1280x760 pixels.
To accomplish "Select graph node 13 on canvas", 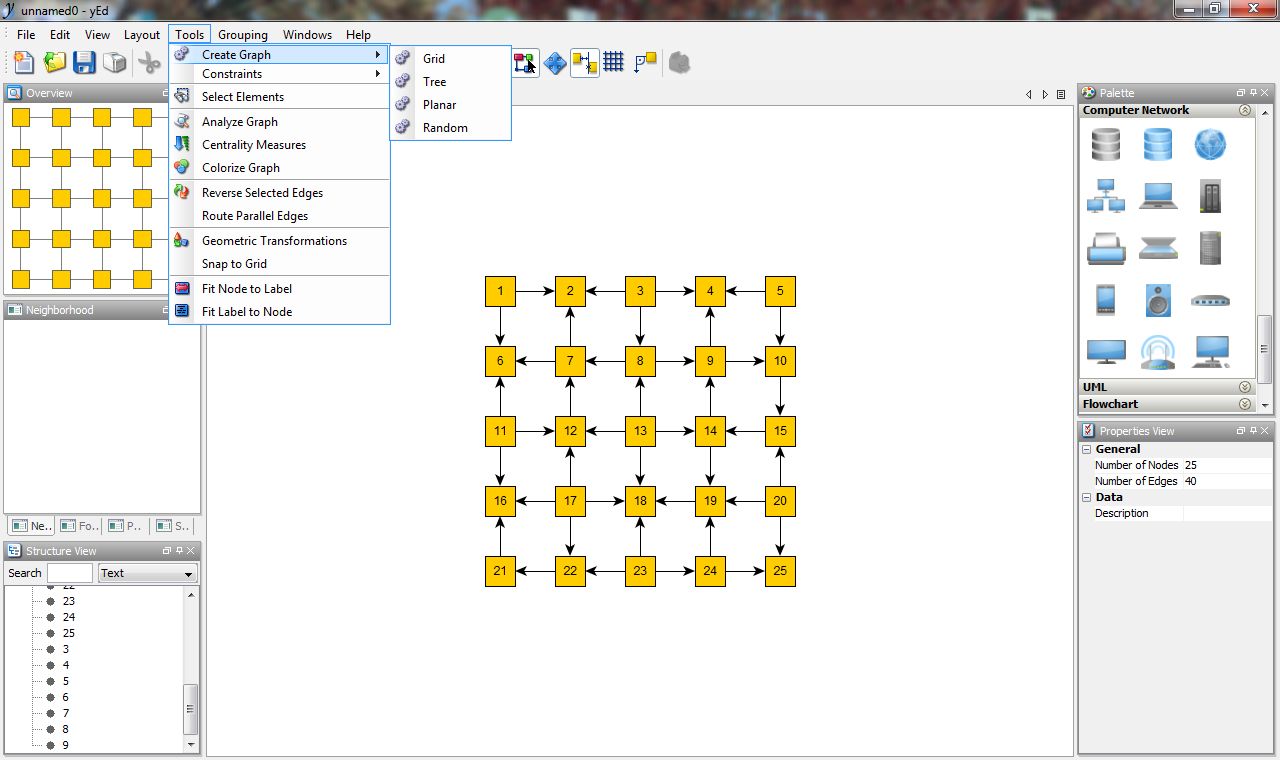I will coord(640,431).
